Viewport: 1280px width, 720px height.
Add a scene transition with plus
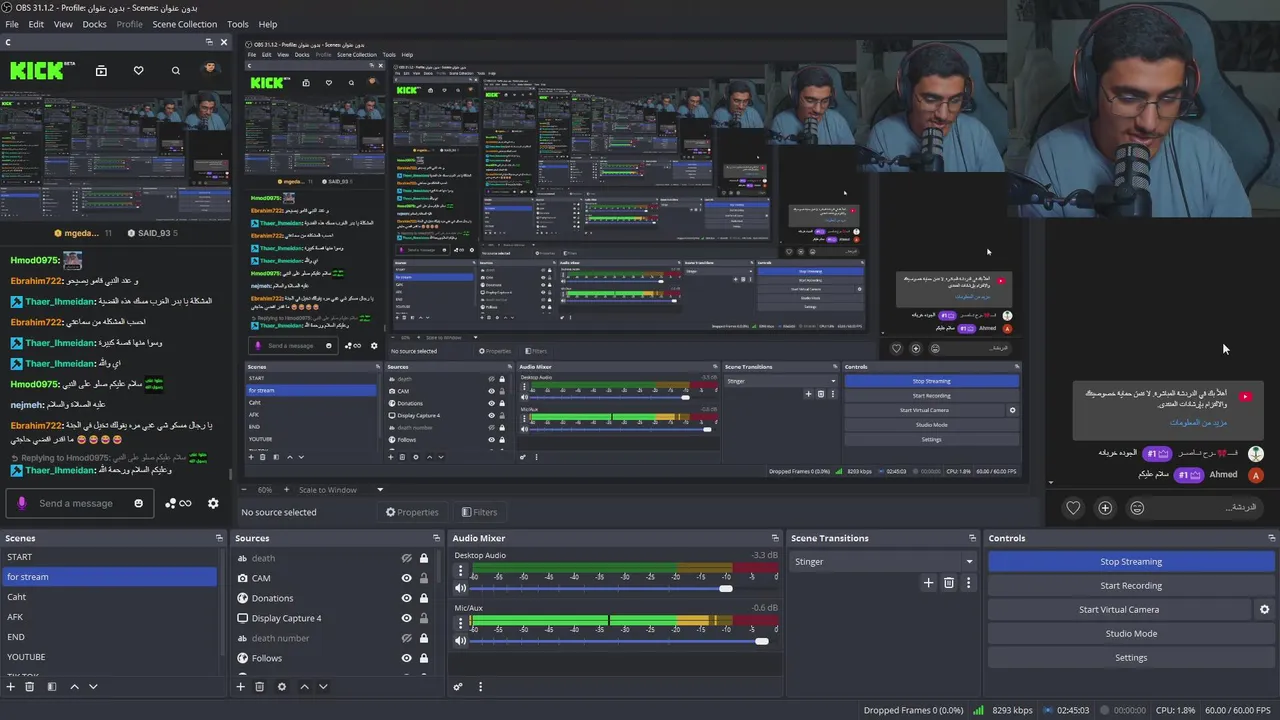(x=928, y=583)
